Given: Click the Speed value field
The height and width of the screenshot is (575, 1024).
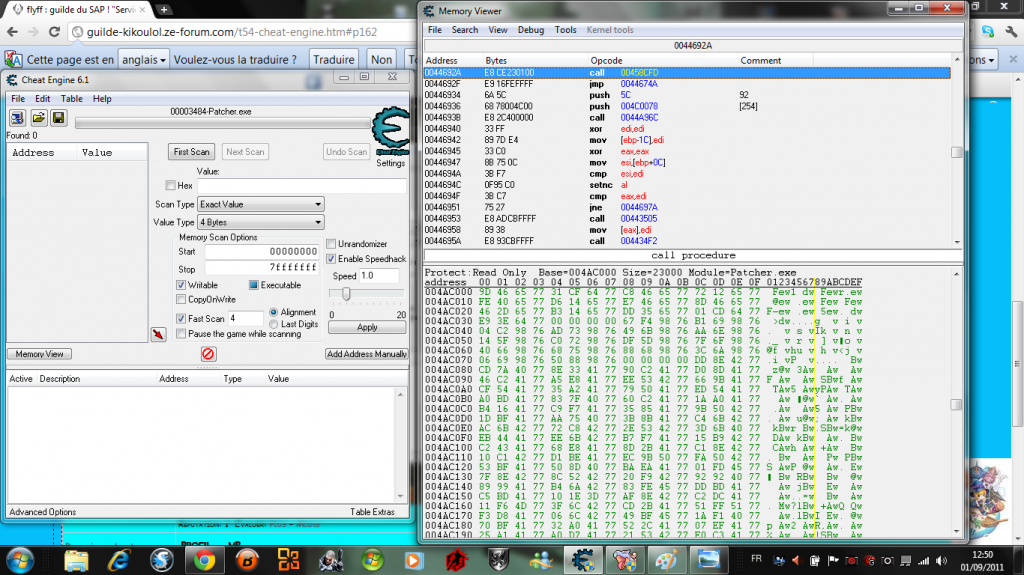Looking at the screenshot, I should [379, 276].
